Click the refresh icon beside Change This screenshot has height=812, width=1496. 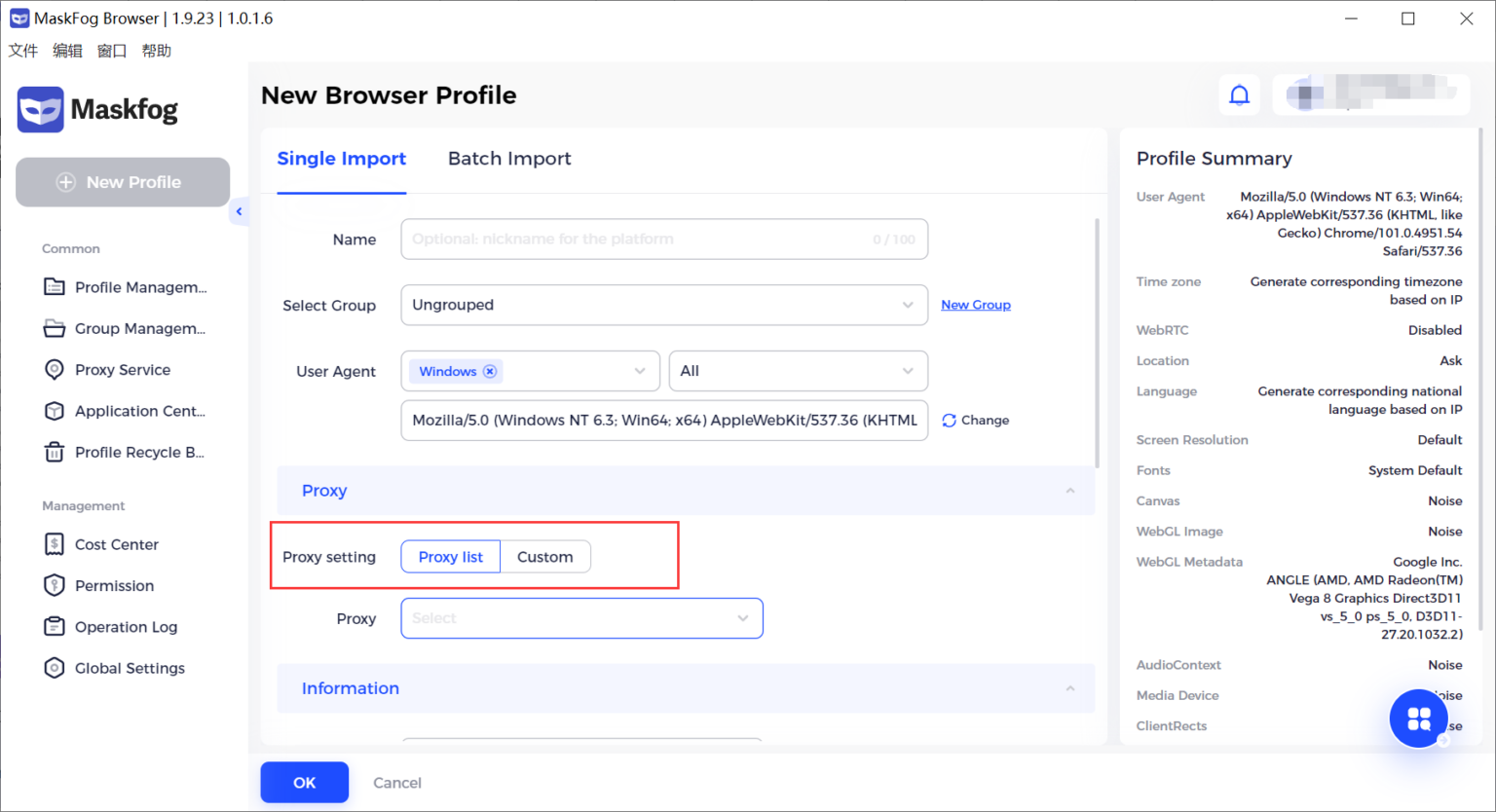click(949, 421)
